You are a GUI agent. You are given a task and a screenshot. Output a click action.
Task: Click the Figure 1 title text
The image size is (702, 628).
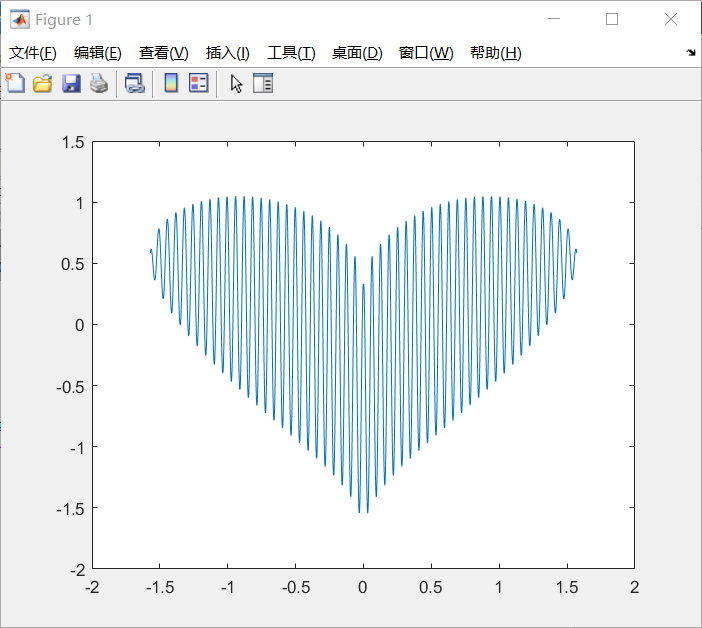pos(64,20)
